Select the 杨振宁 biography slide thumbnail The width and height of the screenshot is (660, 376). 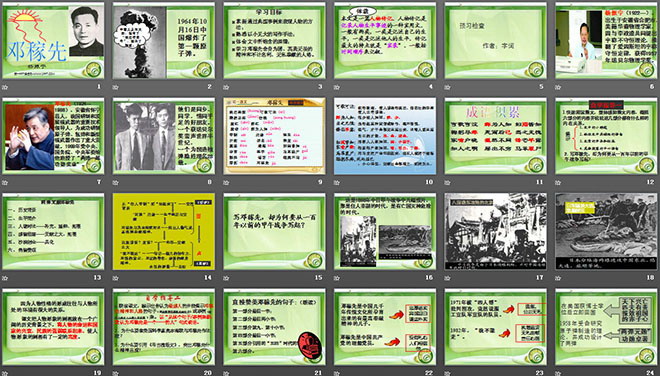click(607, 40)
